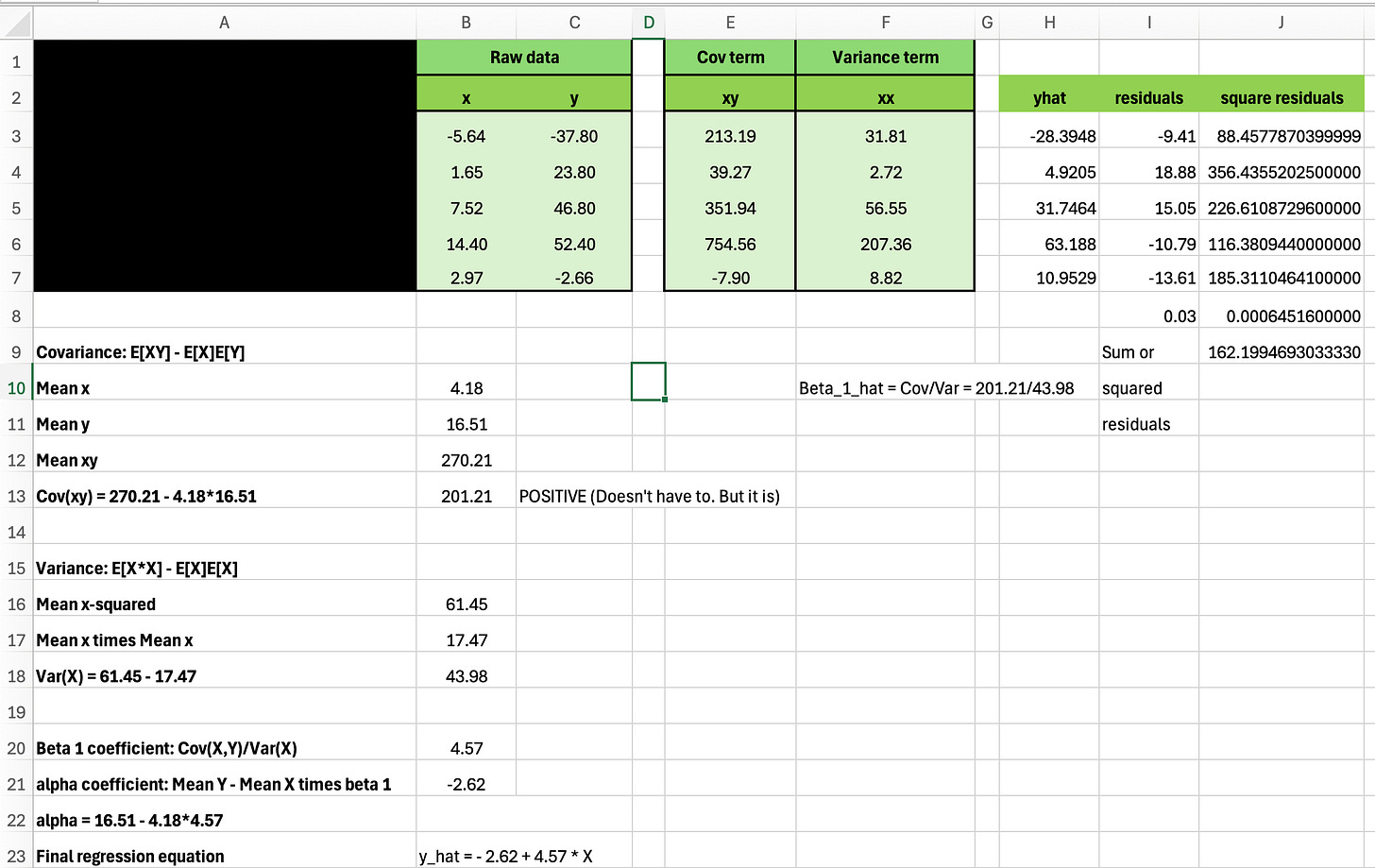The image size is (1375, 868).
Task: Click the selected empty cell D10
Action: click(x=649, y=382)
